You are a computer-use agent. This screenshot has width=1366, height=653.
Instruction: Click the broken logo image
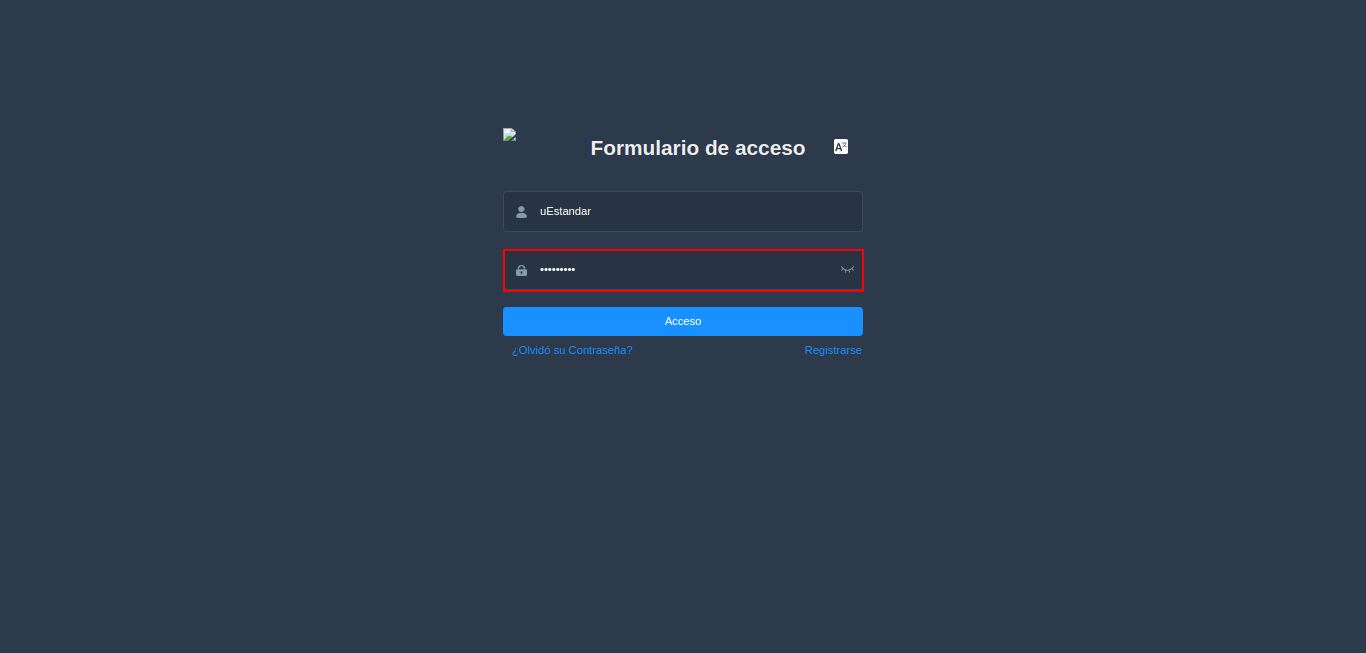coord(509,134)
